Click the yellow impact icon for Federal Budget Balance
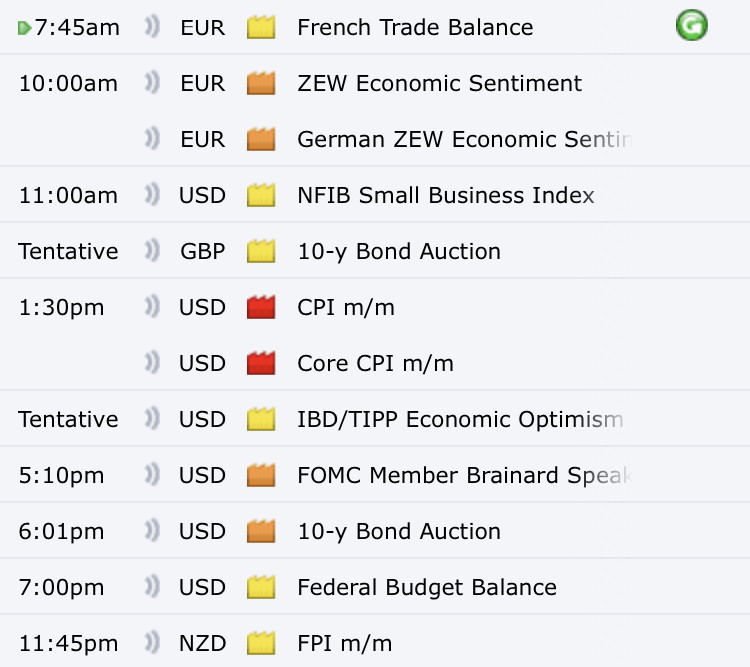Image resolution: width=750 pixels, height=667 pixels. [x=261, y=587]
